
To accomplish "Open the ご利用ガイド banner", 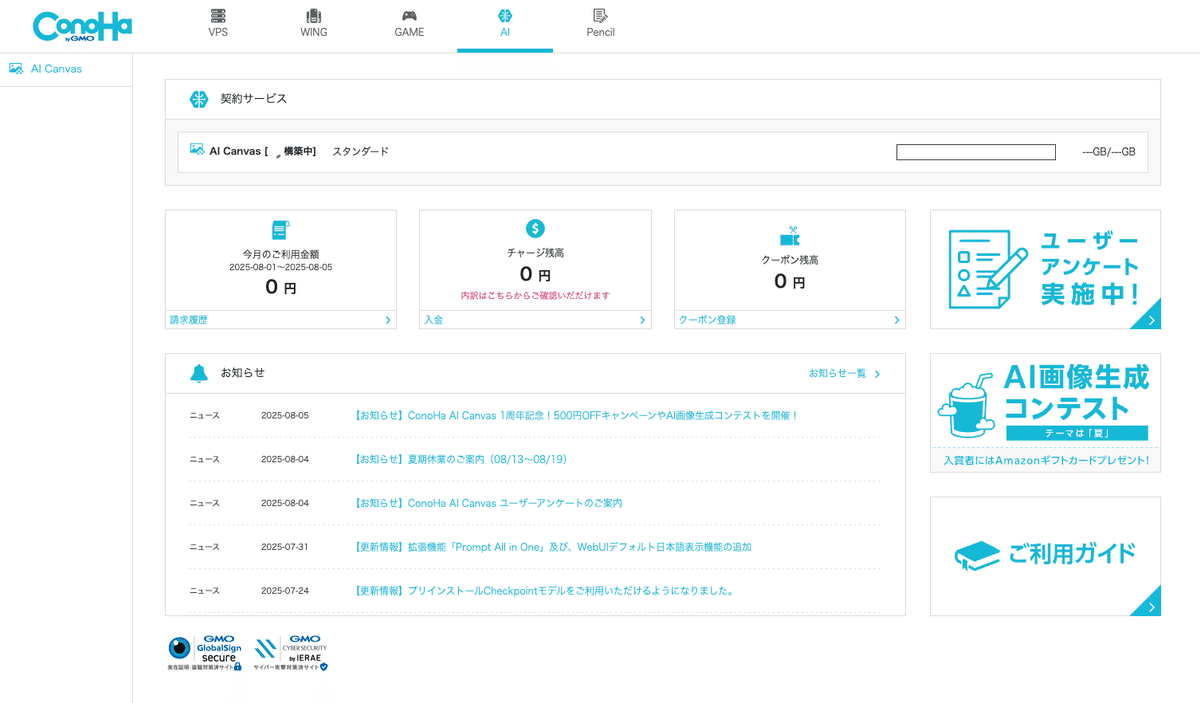I will tap(1045, 556).
